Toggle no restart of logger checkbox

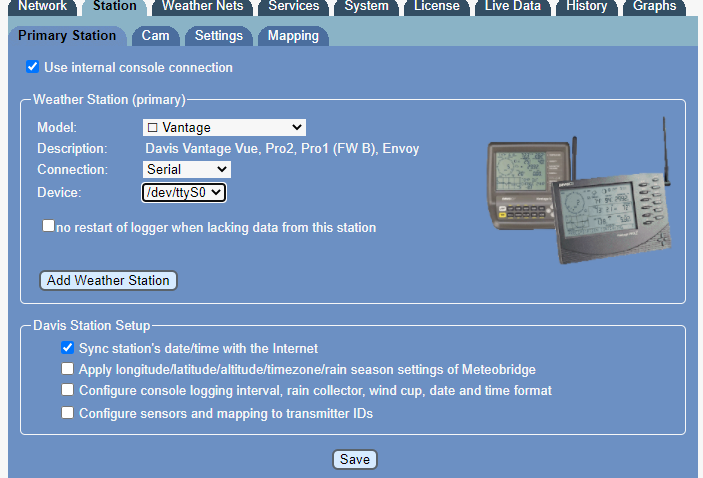coord(48,227)
